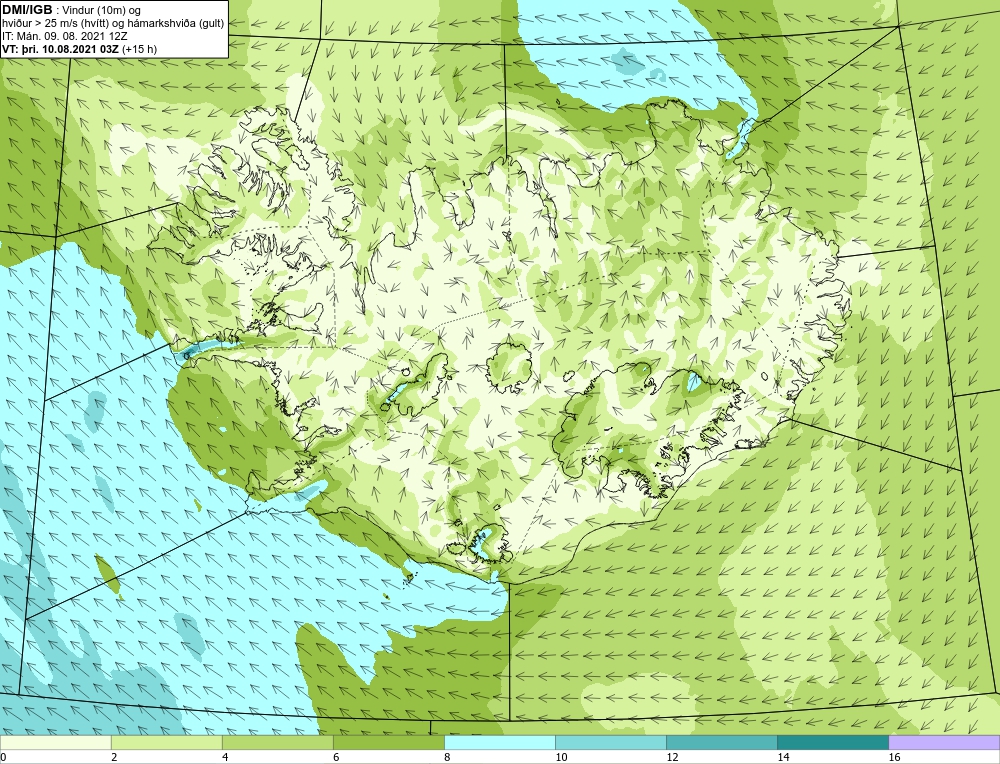This screenshot has height=764, width=1000.
Task: Click the 8–10 m/s light cyan legend swatch
Action: pos(499,742)
